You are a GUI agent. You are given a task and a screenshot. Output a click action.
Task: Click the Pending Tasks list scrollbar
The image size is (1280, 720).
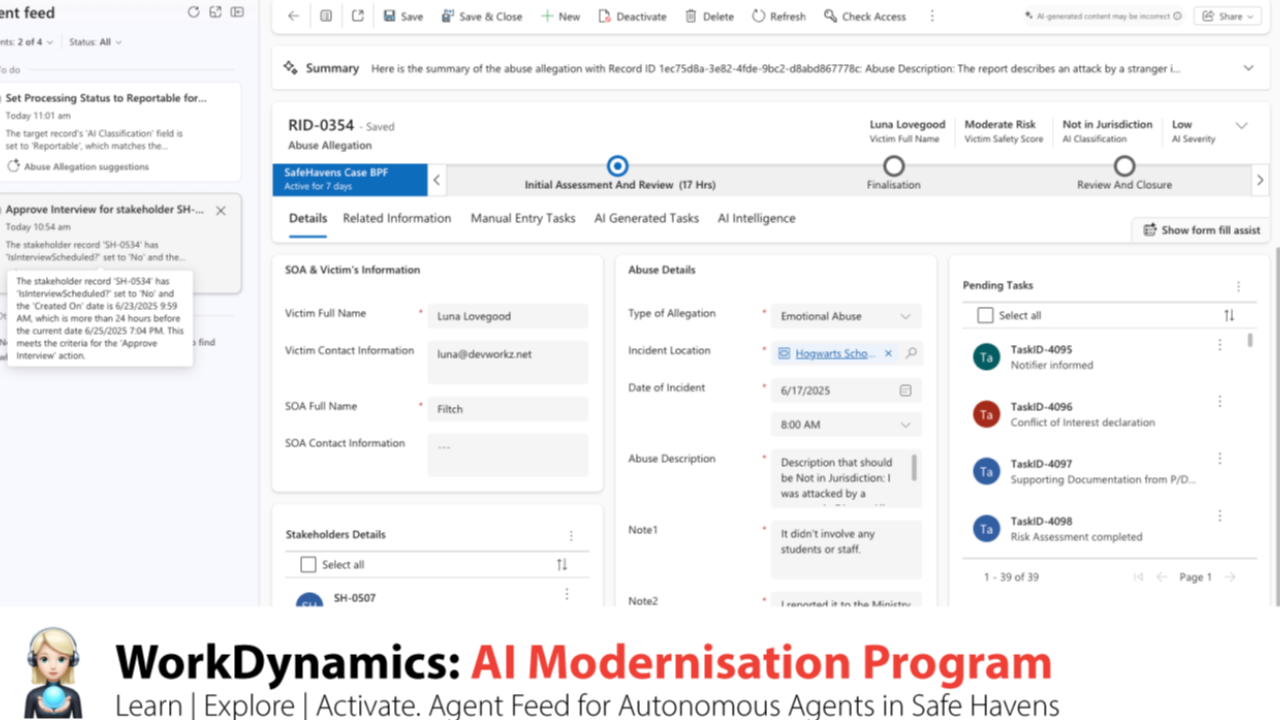click(x=1250, y=341)
